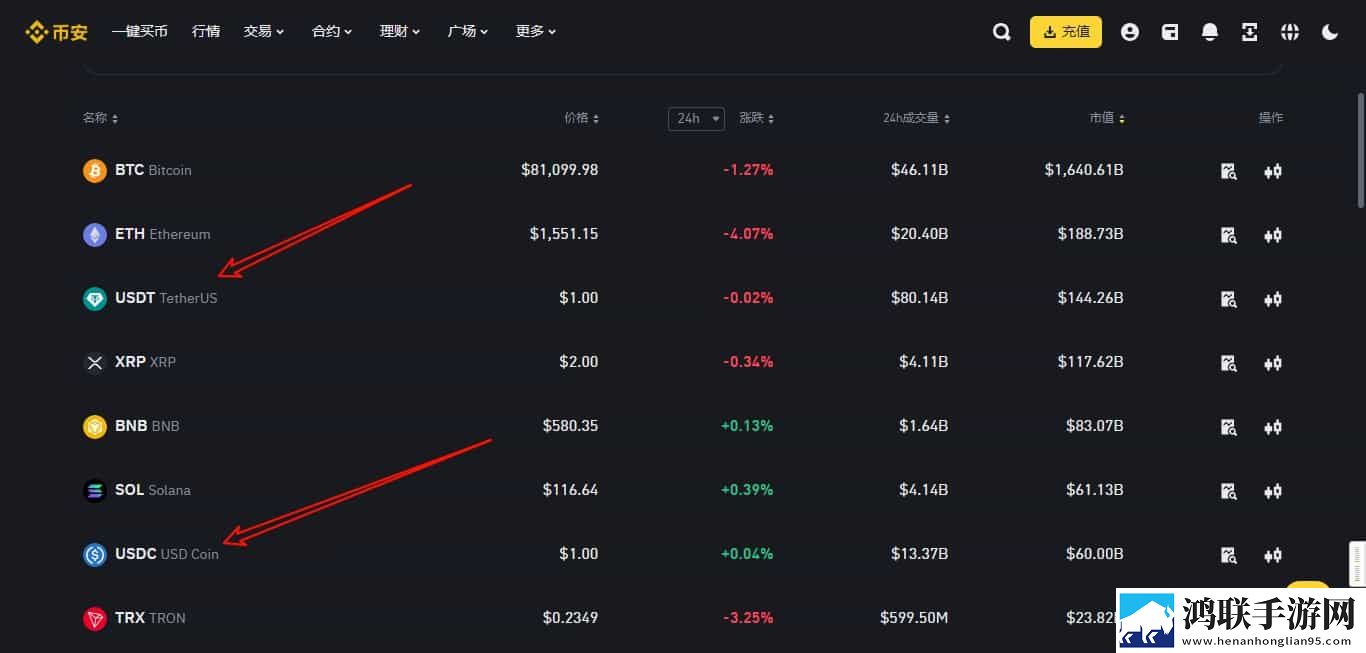
Task: Sort by 价格 column
Action: 582,118
